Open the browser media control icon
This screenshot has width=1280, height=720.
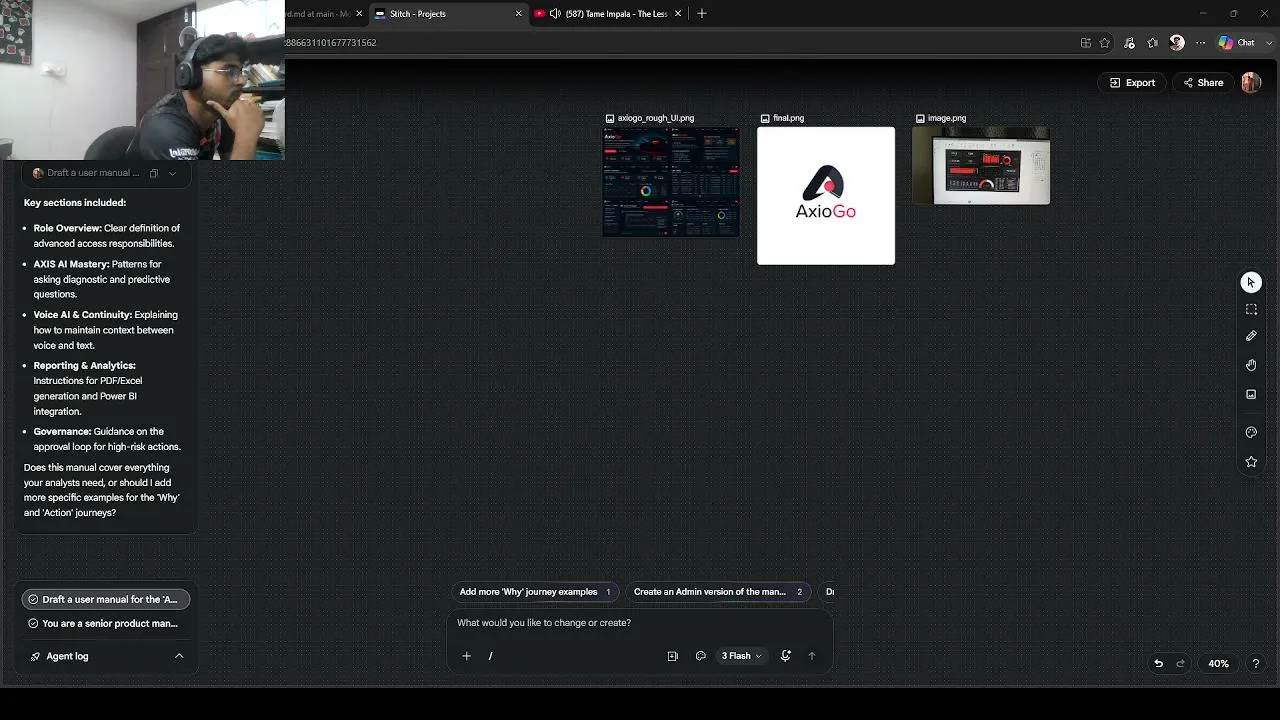(x=1129, y=43)
